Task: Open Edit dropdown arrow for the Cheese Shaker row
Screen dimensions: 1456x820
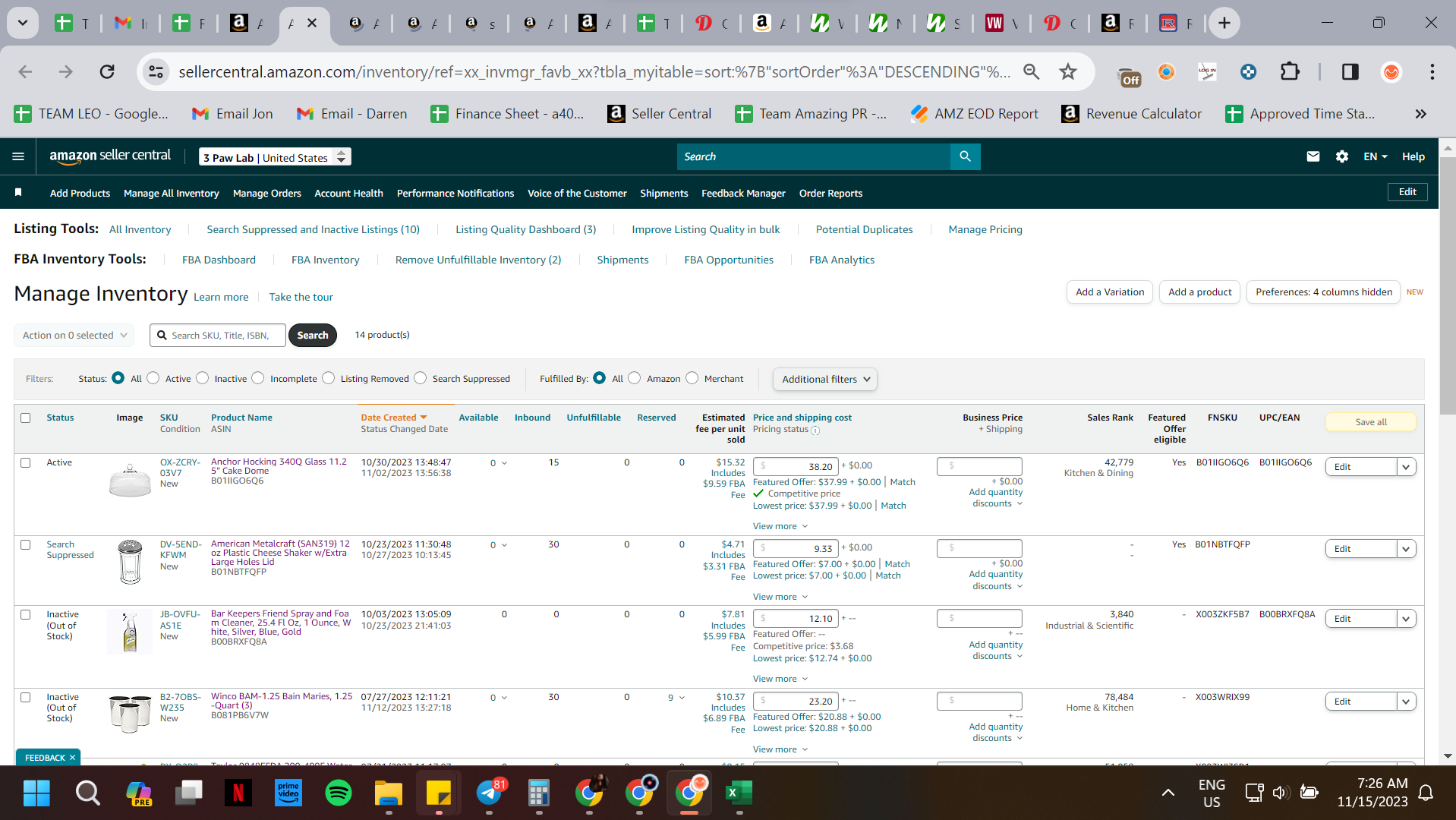Action: 1406,549
